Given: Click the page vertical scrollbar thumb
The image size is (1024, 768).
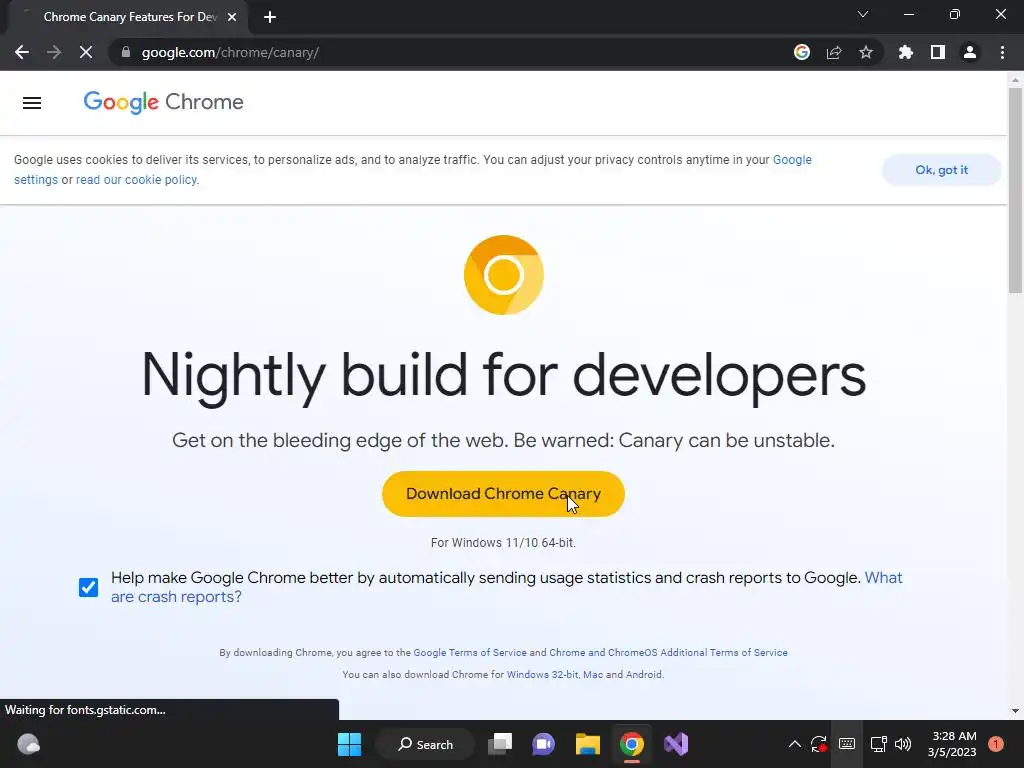Looking at the screenshot, I should (x=1015, y=189).
